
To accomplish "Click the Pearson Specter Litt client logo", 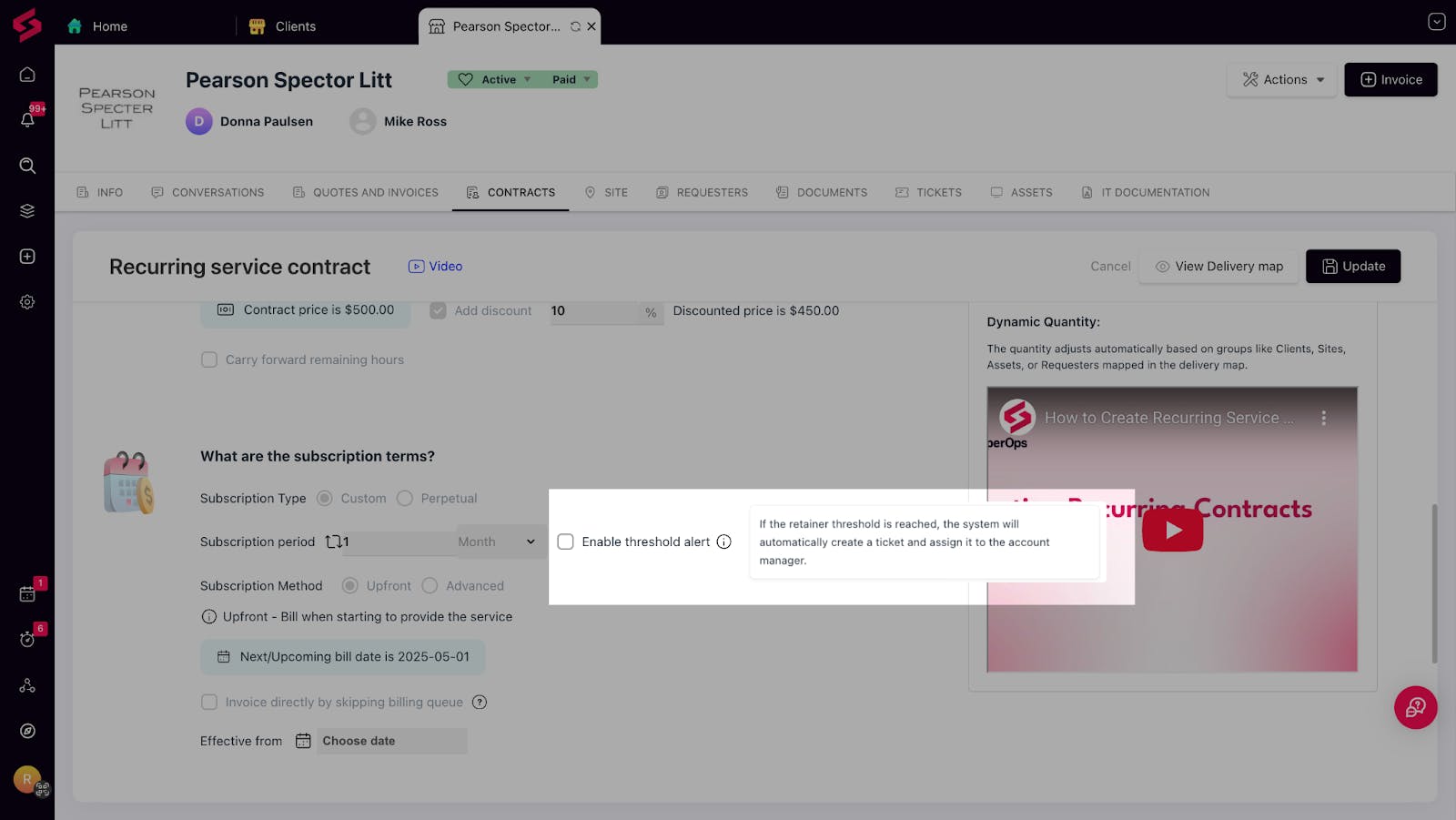I will click(117, 108).
